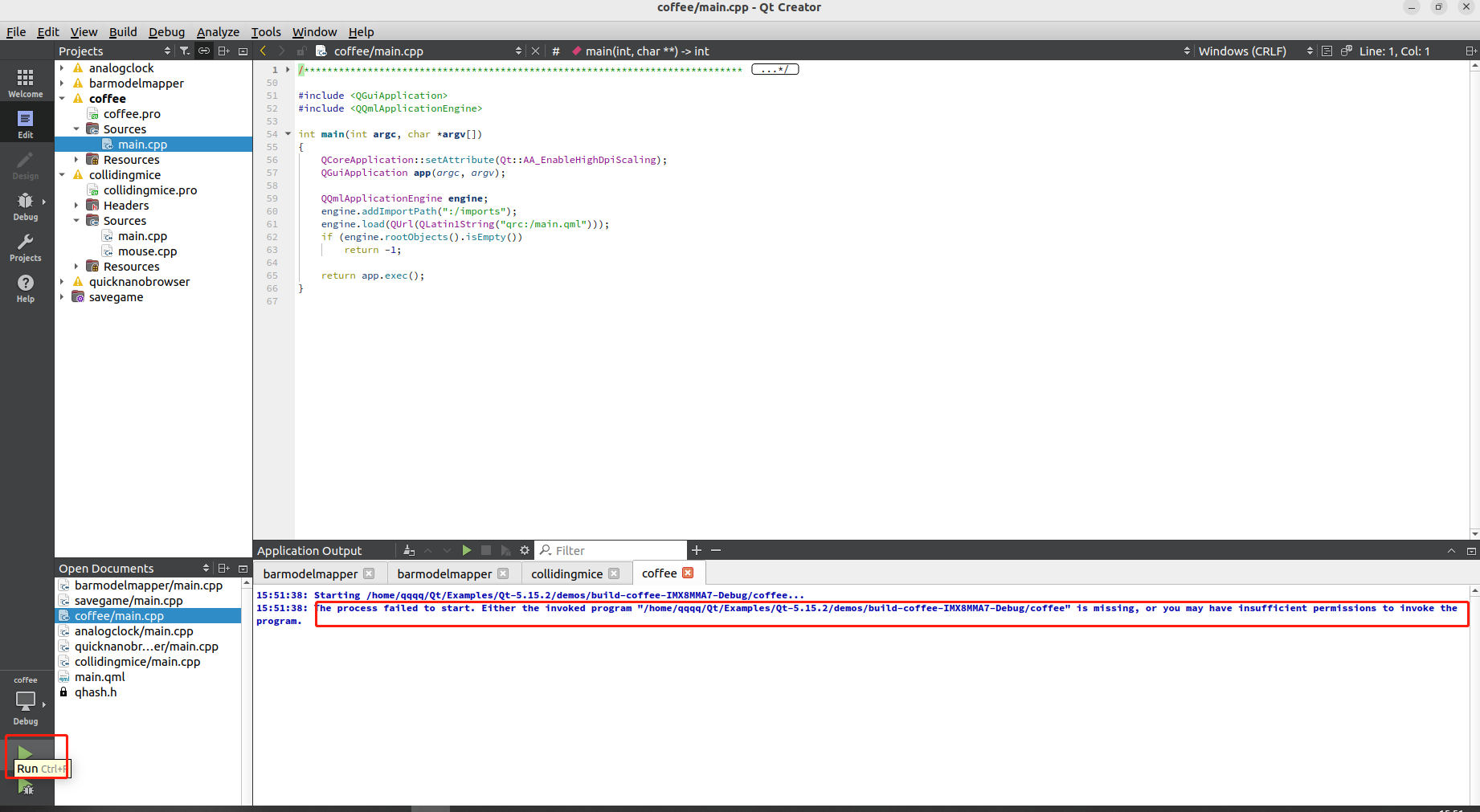Open the main(int, char **) symbol dropdown

point(881,51)
